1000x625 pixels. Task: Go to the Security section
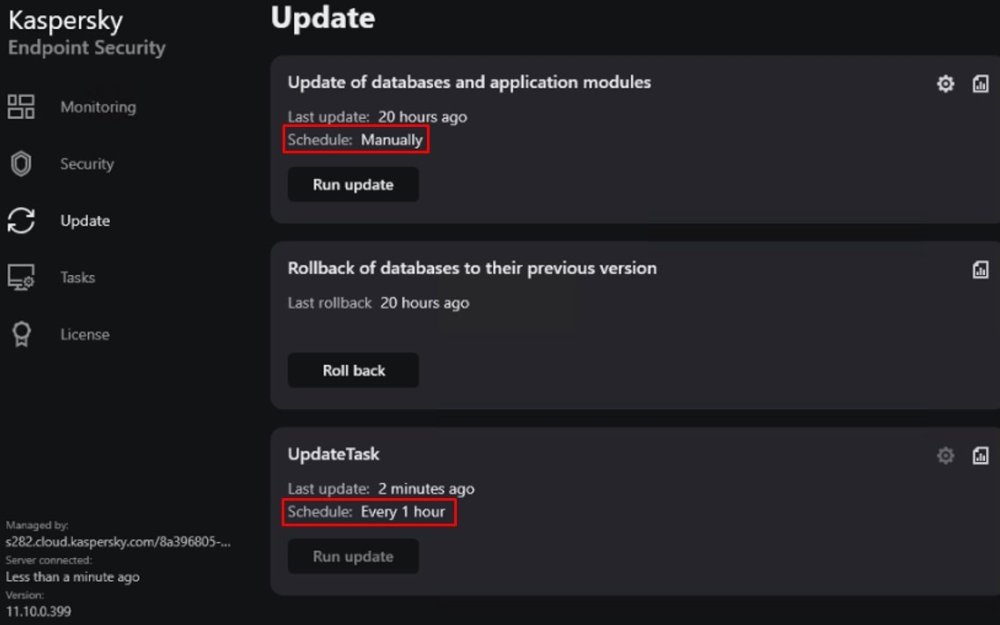pyautogui.click(x=87, y=164)
